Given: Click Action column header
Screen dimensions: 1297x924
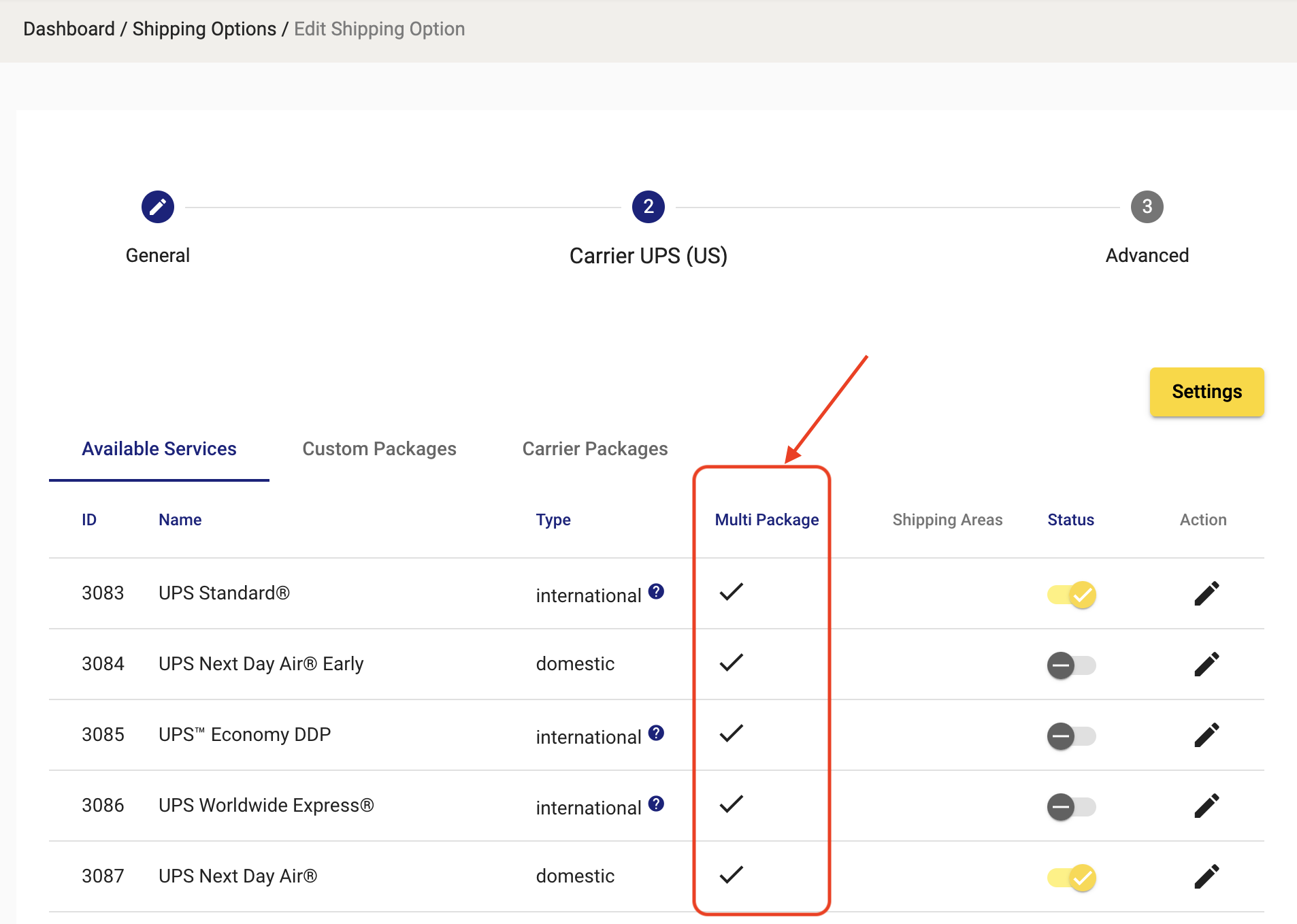Looking at the screenshot, I should tap(1203, 520).
